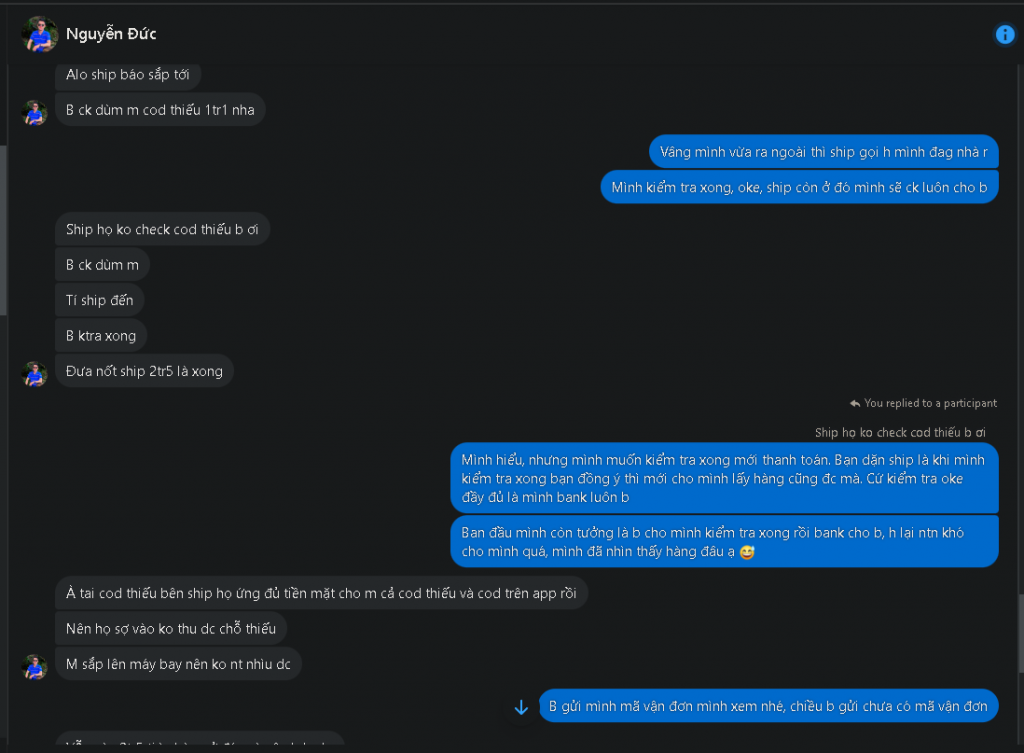
Task: Click avatar beside 'B ck dùm m cod thiếu 1tr1 nha'
Action: (35, 111)
